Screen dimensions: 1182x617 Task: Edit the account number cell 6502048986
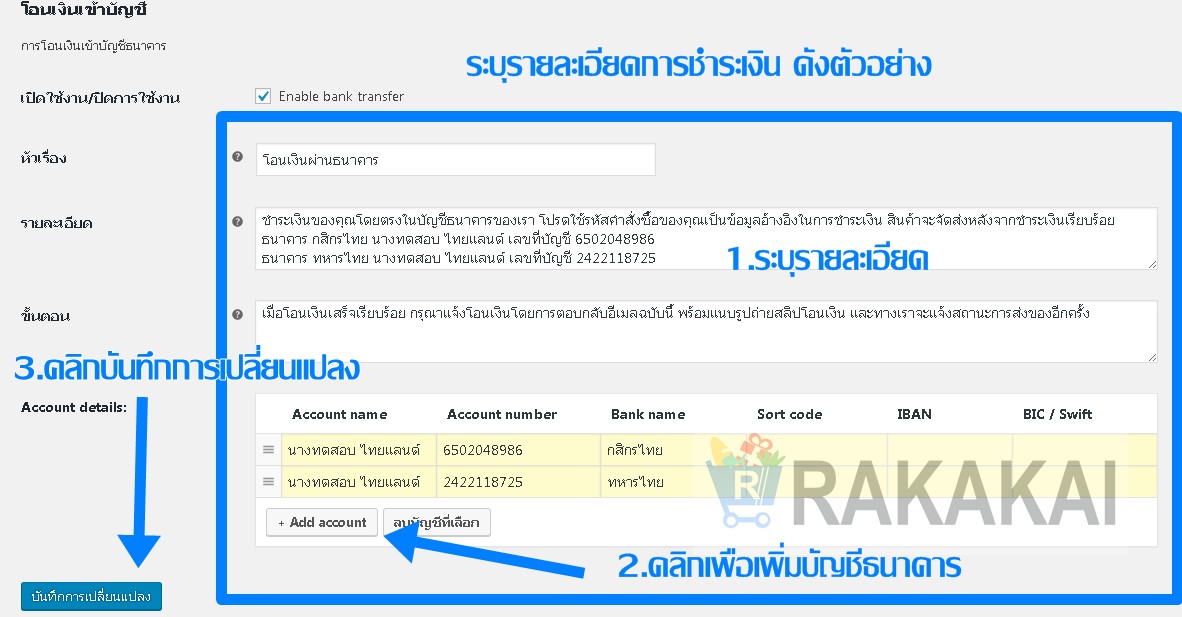[518, 450]
